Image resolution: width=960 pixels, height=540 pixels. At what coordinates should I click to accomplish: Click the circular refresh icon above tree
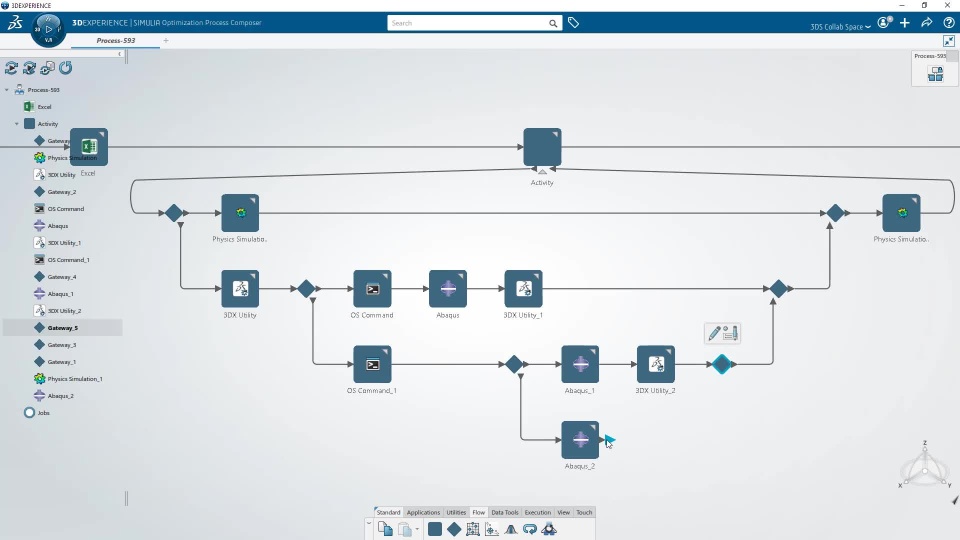tap(66, 68)
